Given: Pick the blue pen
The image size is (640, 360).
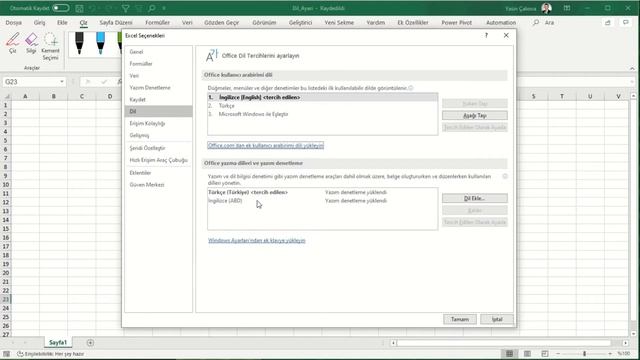Looking at the screenshot, I should [x=100, y=43].
